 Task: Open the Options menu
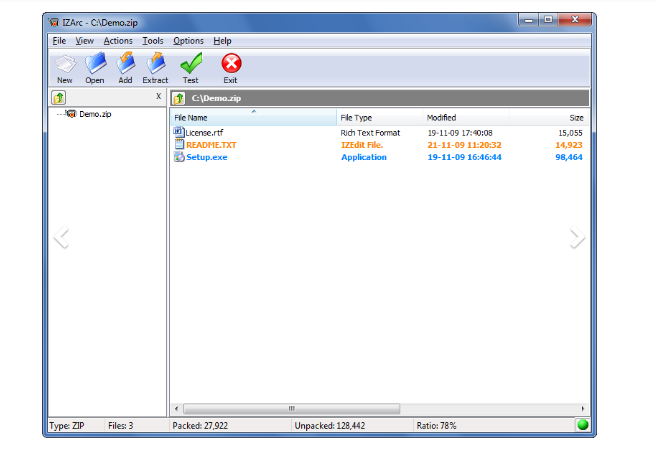point(188,41)
